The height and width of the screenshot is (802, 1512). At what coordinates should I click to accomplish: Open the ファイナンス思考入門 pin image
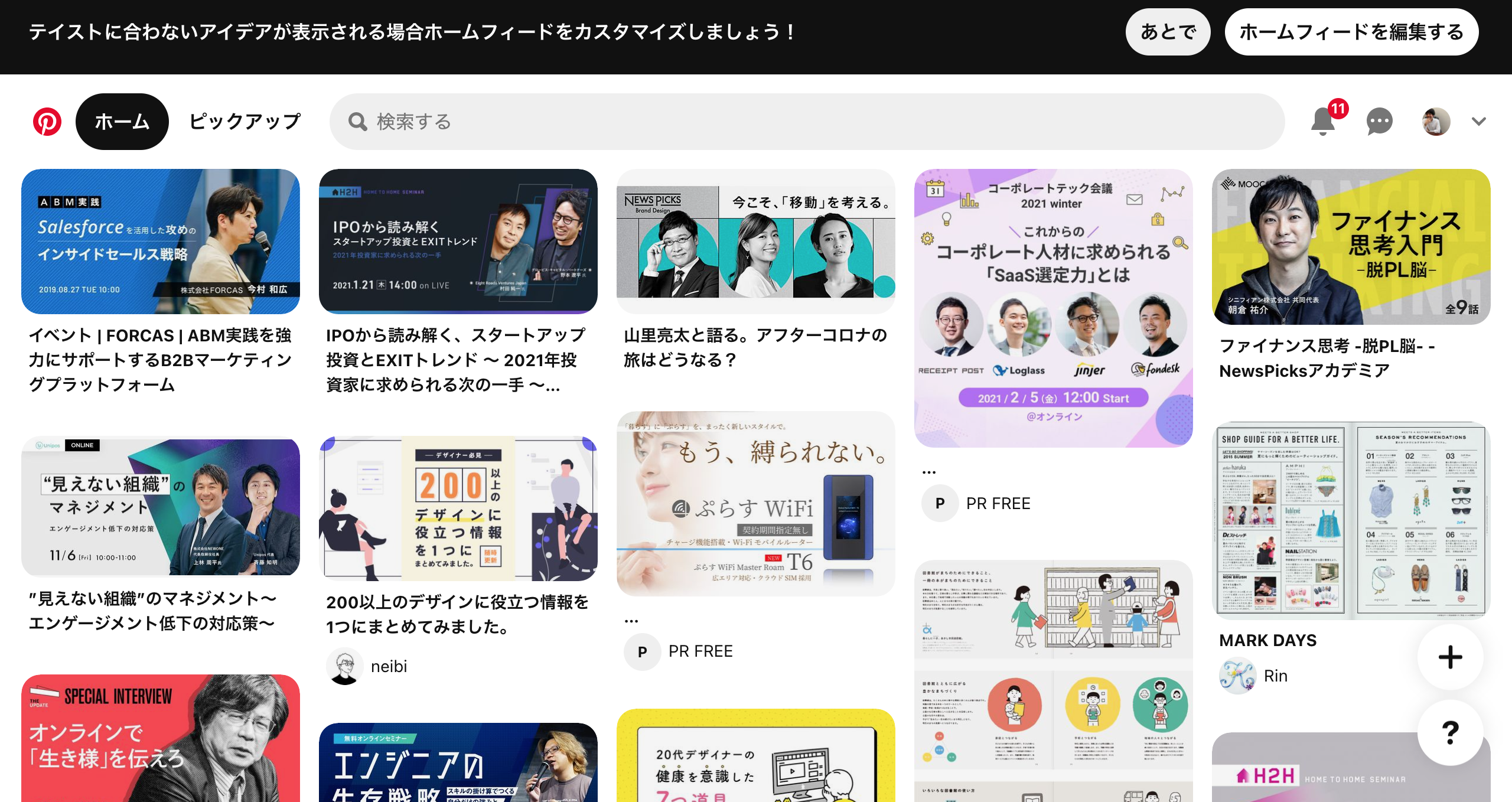[x=1351, y=246]
